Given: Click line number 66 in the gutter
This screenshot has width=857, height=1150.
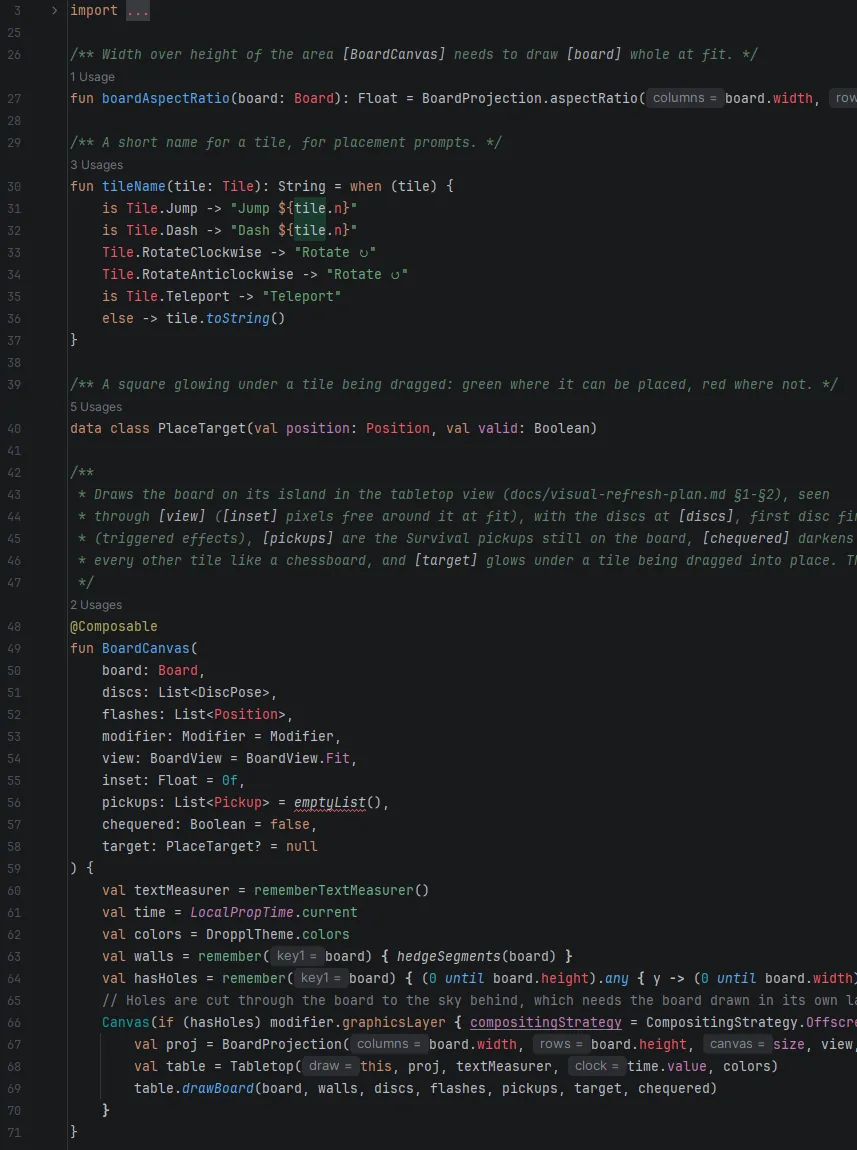Looking at the screenshot, I should tap(14, 1022).
